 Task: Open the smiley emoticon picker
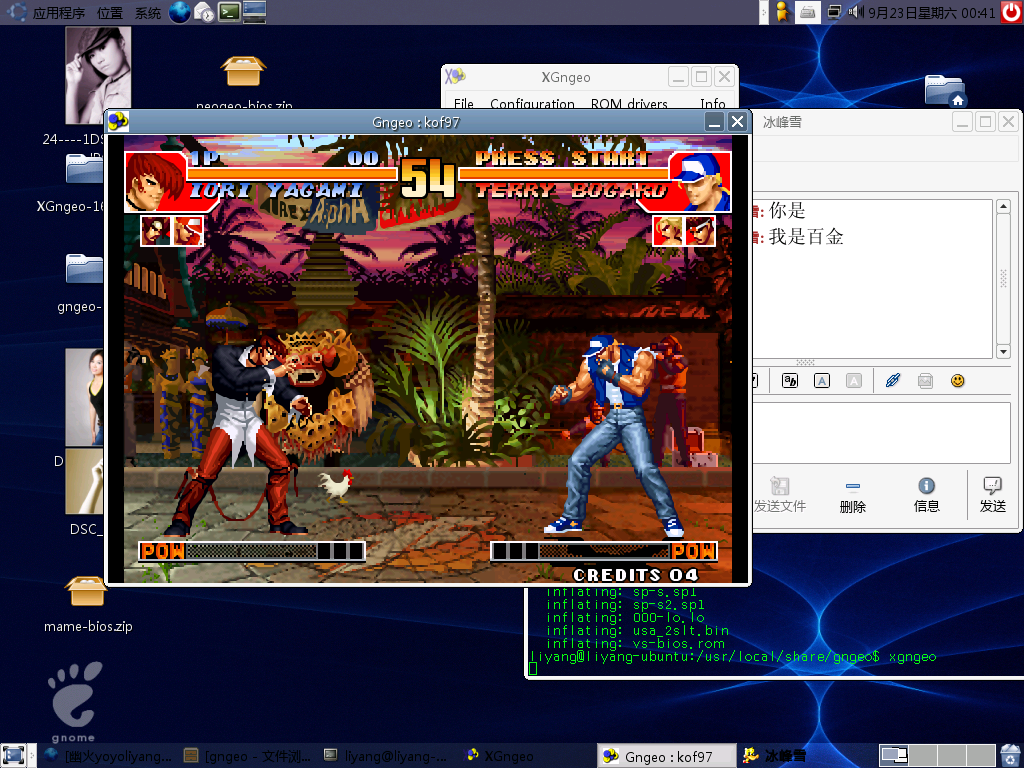[957, 380]
